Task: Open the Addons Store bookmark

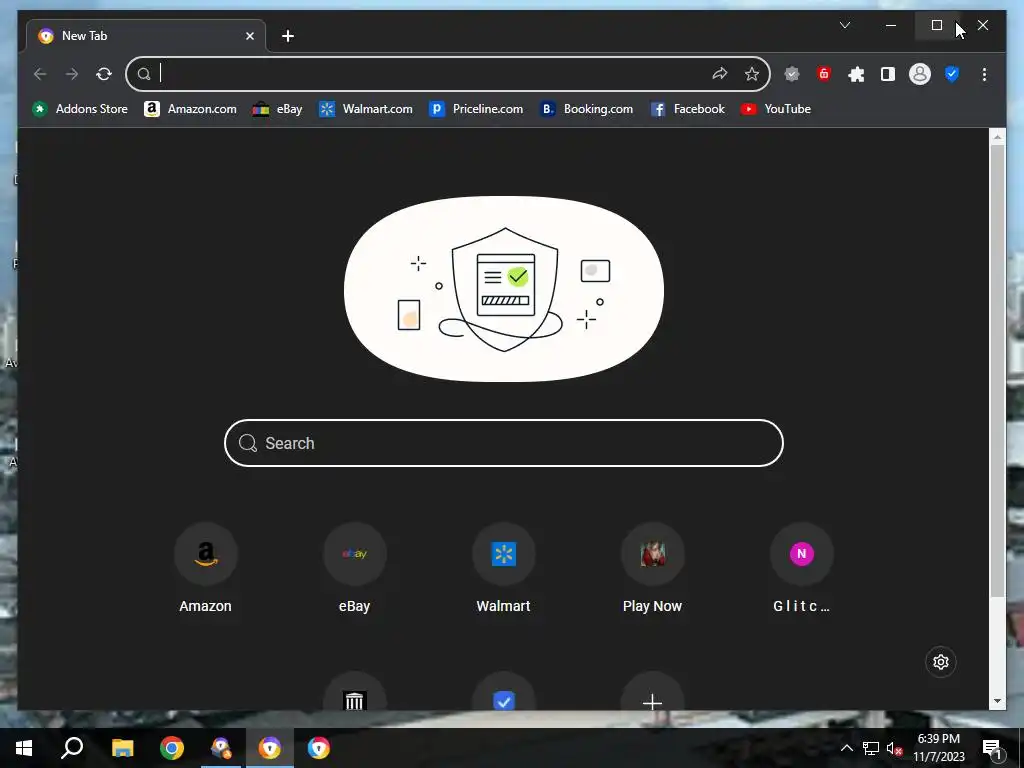Action: click(80, 109)
